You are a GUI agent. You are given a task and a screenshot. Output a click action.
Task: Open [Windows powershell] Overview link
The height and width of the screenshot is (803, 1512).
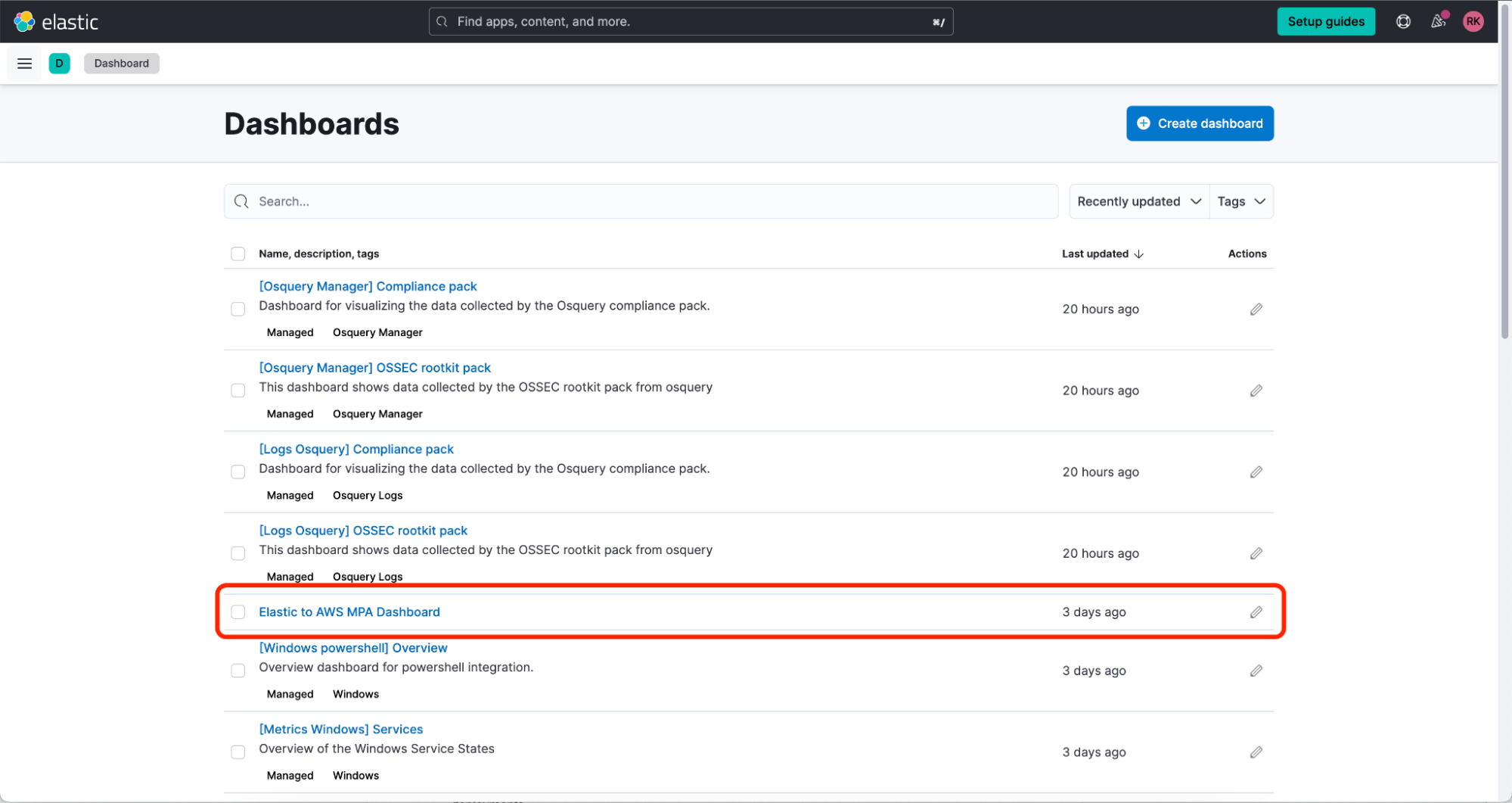coord(353,648)
